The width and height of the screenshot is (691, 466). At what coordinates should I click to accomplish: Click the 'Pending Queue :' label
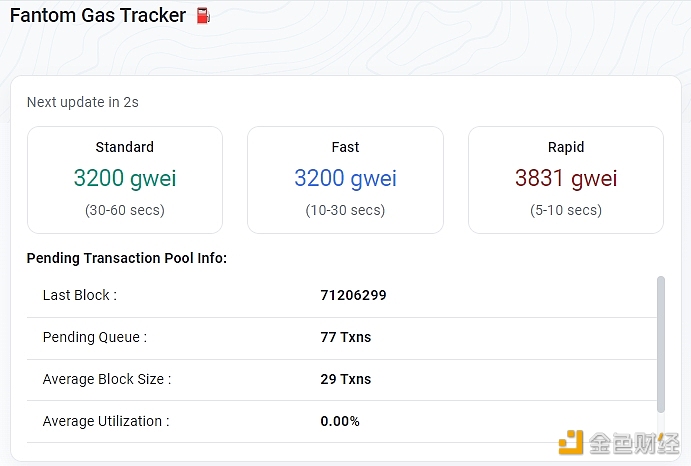point(95,337)
